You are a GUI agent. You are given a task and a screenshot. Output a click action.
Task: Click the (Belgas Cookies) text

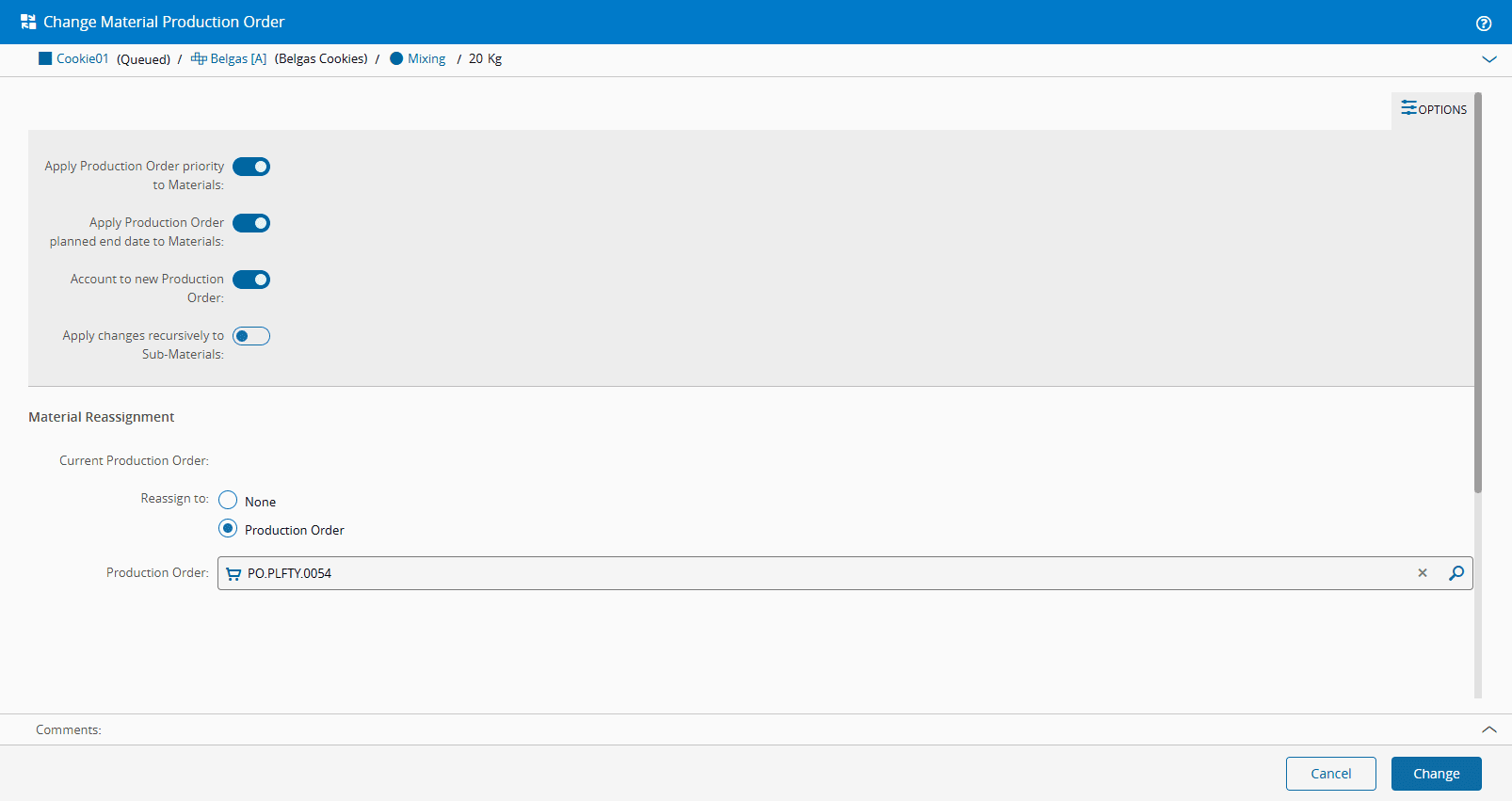[x=321, y=58]
